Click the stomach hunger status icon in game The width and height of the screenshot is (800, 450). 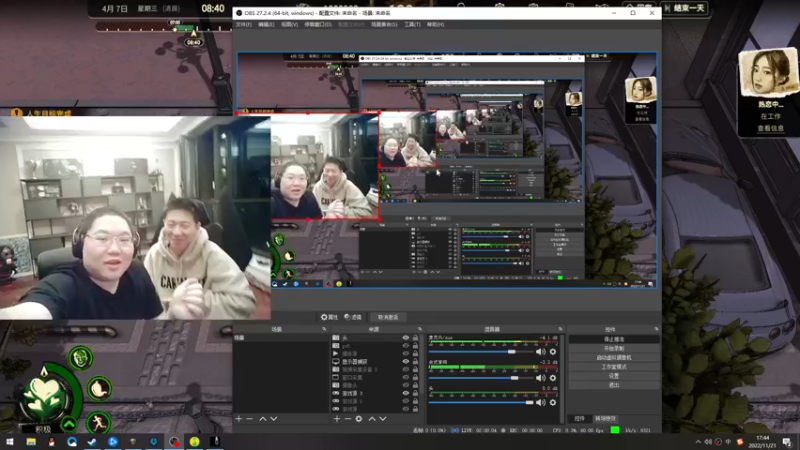[98, 388]
